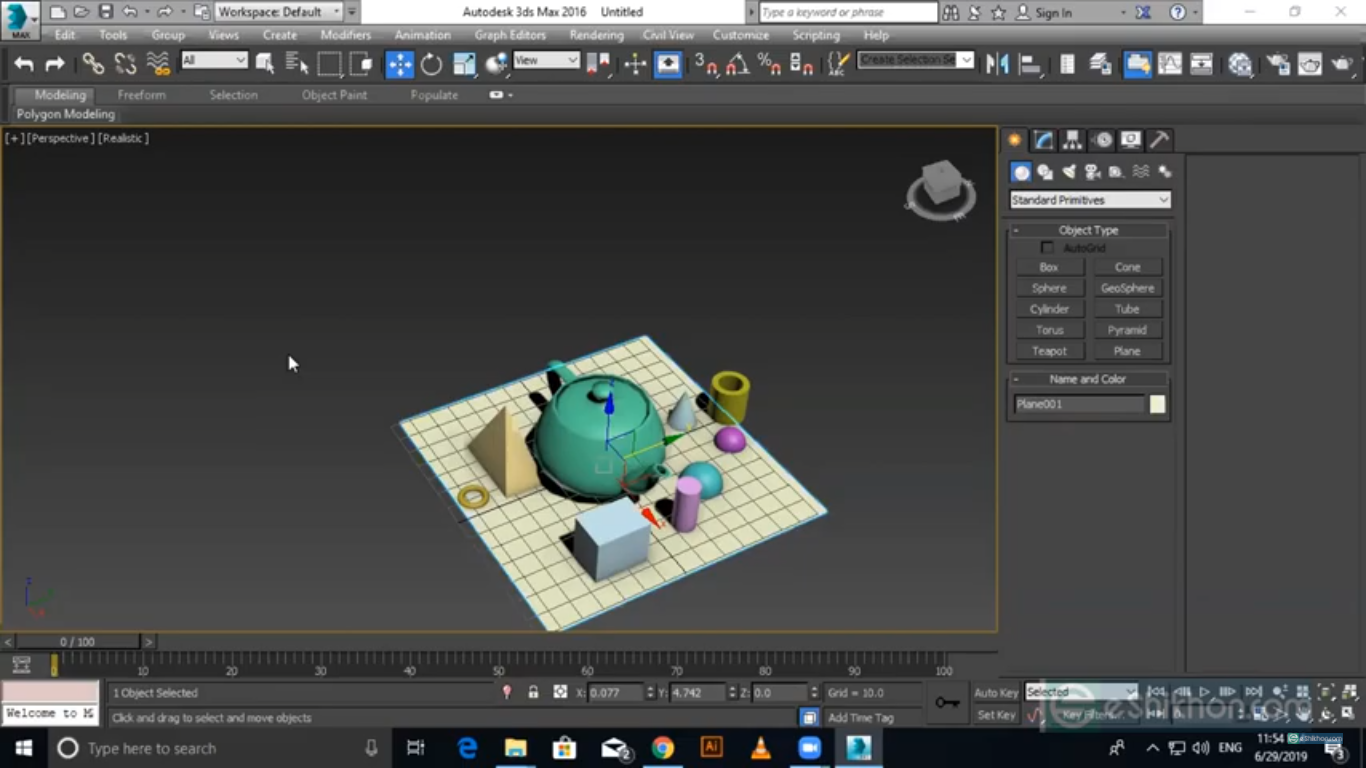The width and height of the screenshot is (1366, 768).
Task: Collapse the Object Type rollout
Action: point(1088,230)
